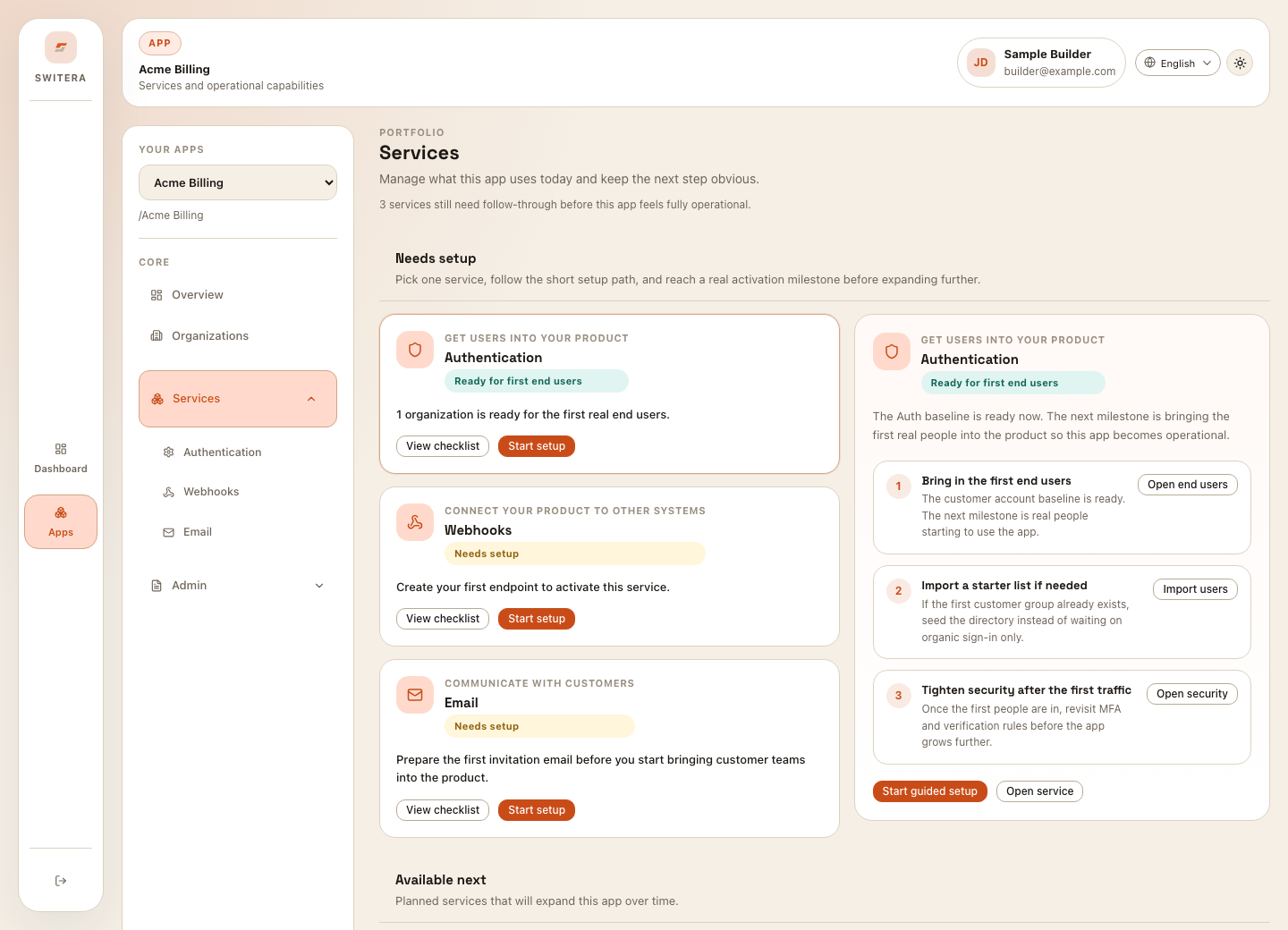This screenshot has height=930, width=1288.
Task: Click the Overview grid icon
Action: pyautogui.click(x=157, y=295)
